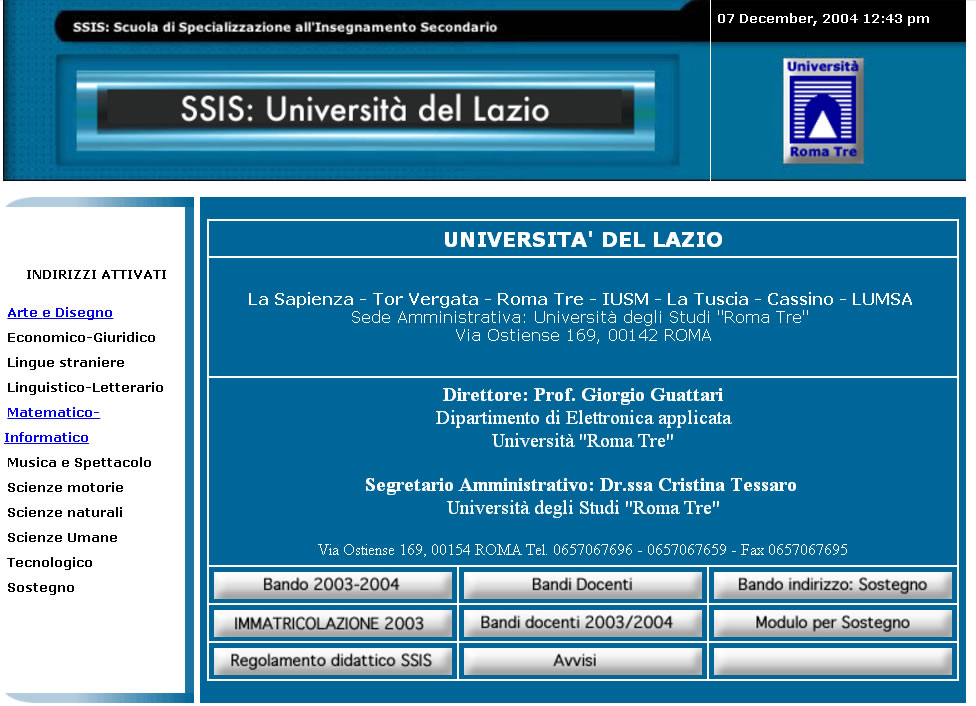Click the Bando indirizzo: Sostegno button
The height and width of the screenshot is (706, 976).
[832, 585]
